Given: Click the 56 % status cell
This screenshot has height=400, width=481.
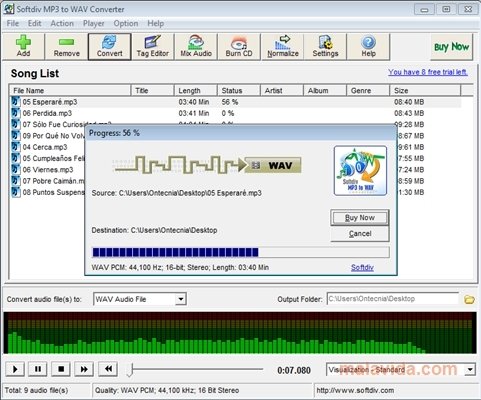Looking at the screenshot, I should [230, 102].
